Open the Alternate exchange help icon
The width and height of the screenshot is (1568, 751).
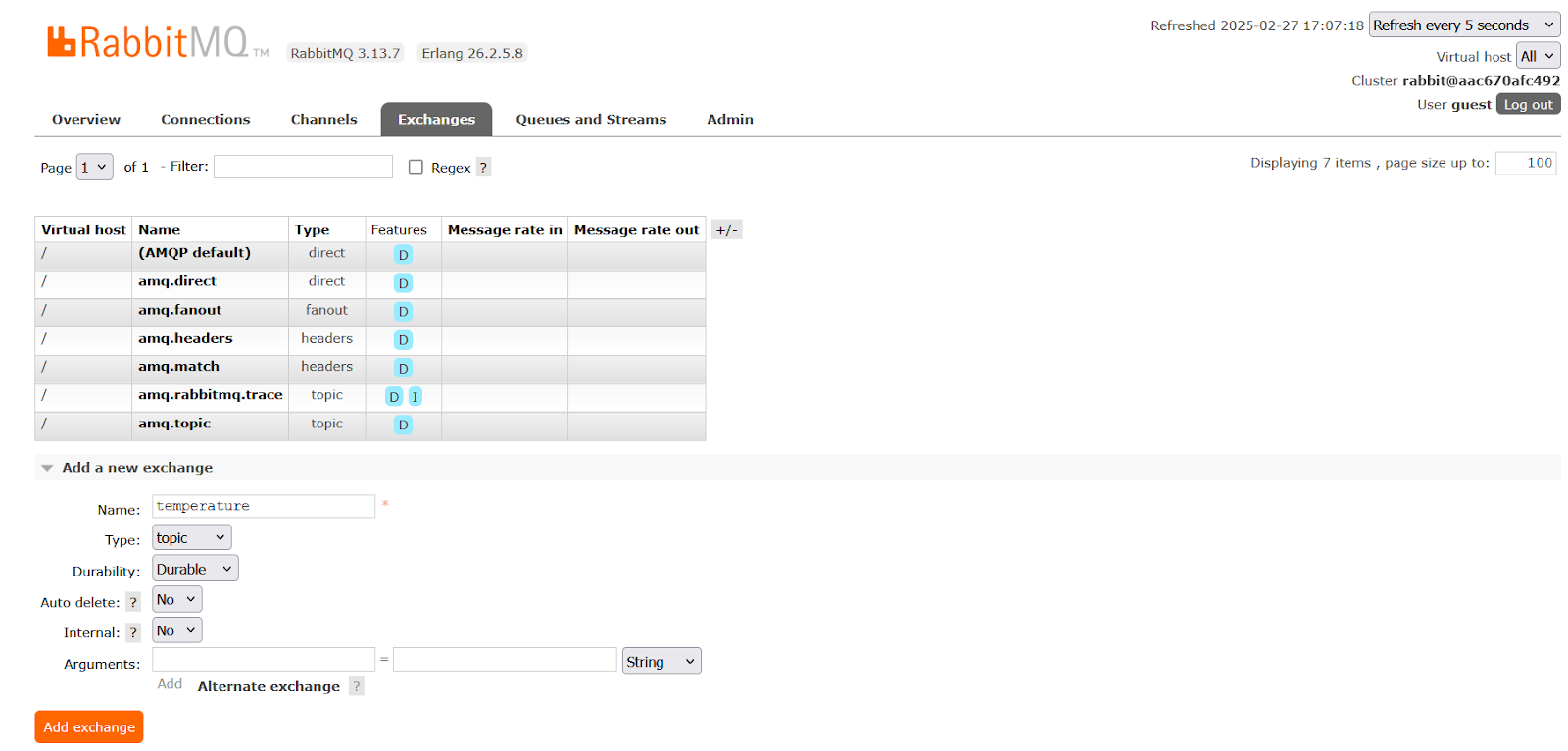tap(357, 686)
